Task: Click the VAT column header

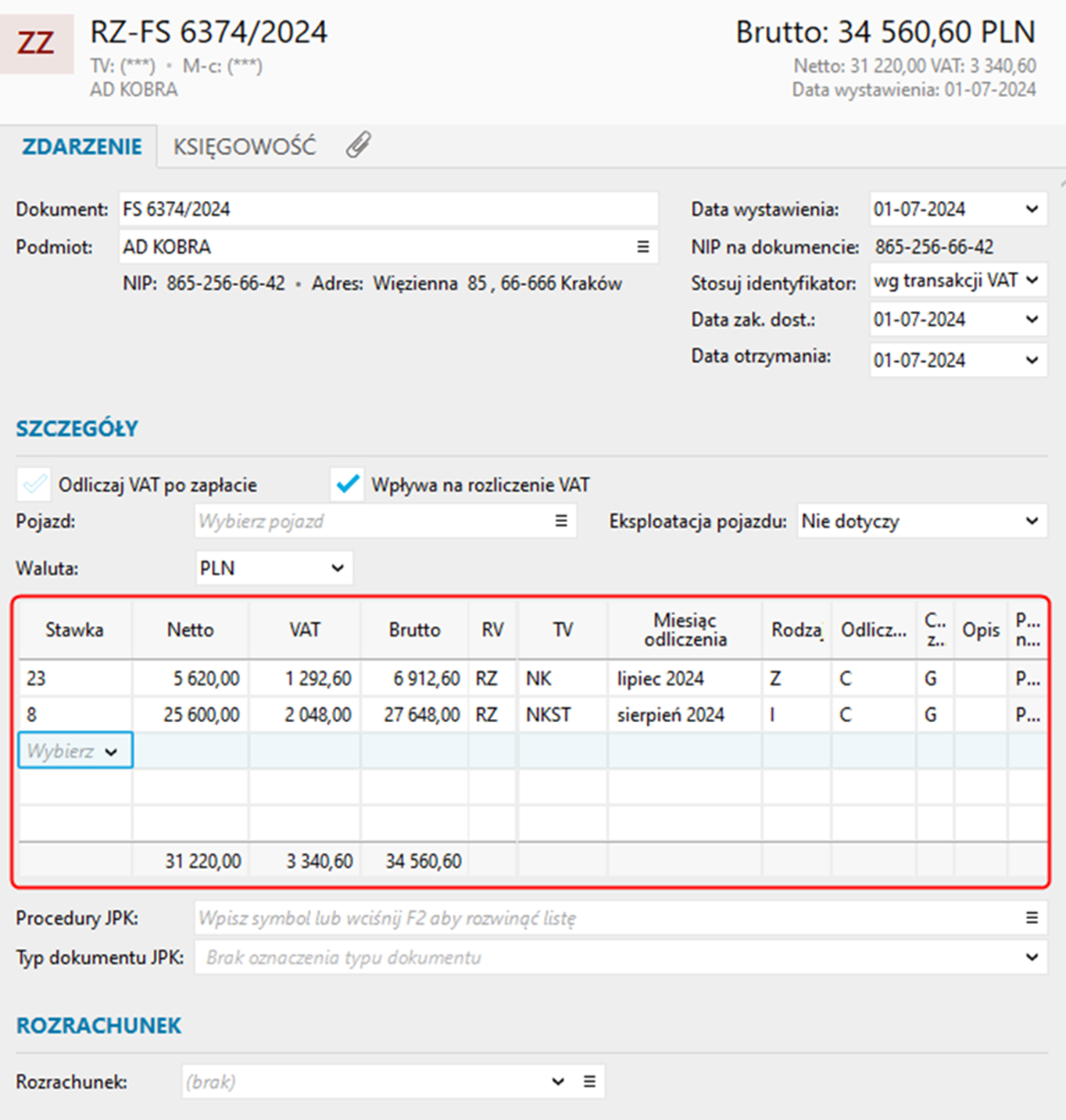Action: [305, 630]
